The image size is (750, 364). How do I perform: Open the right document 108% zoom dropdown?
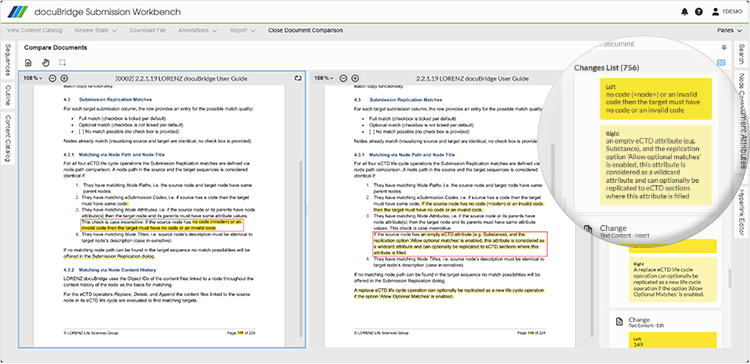(x=324, y=78)
